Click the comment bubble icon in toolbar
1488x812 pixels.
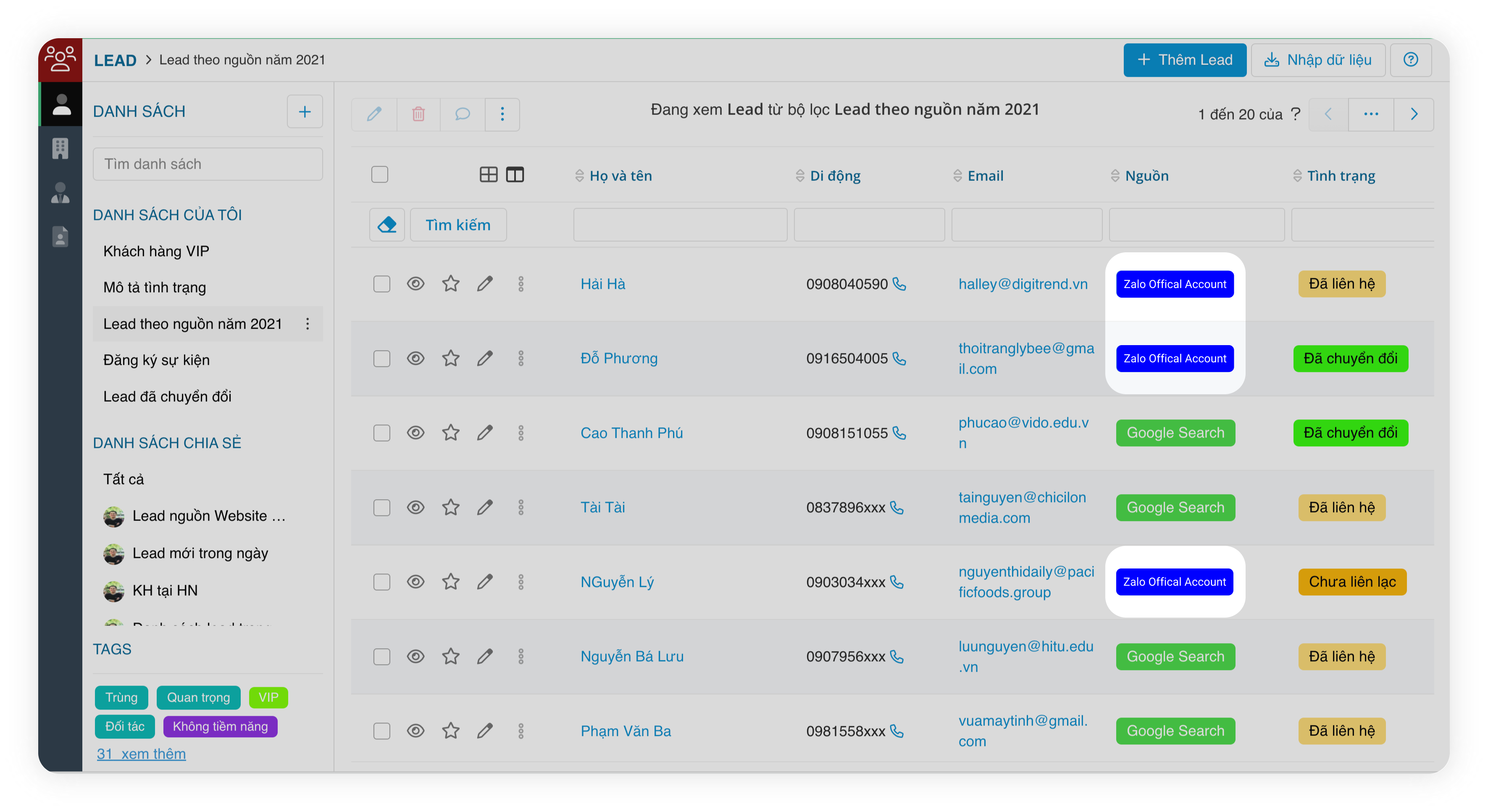(x=462, y=114)
